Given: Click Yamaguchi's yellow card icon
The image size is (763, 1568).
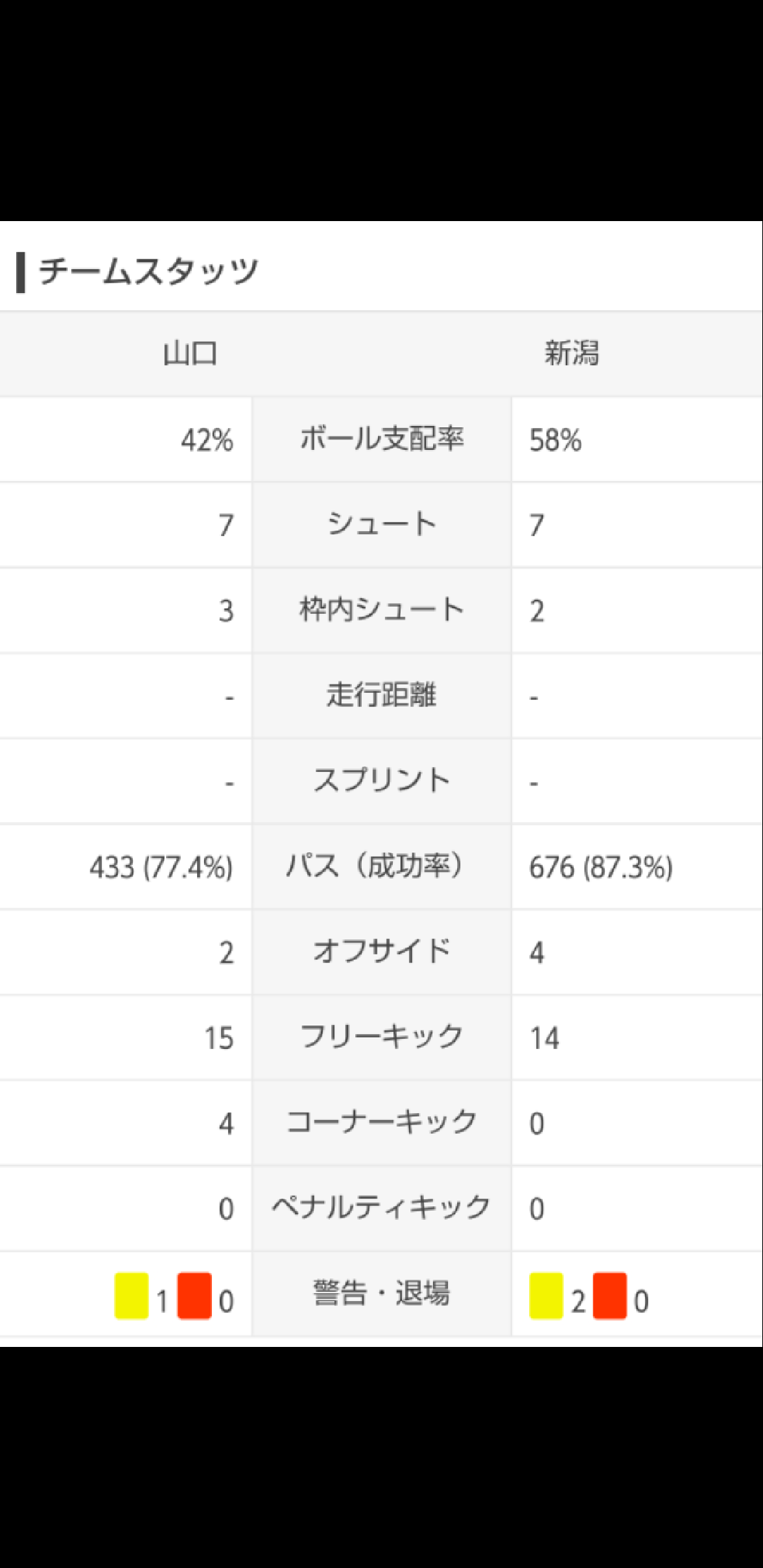Looking at the screenshot, I should tap(131, 1296).
